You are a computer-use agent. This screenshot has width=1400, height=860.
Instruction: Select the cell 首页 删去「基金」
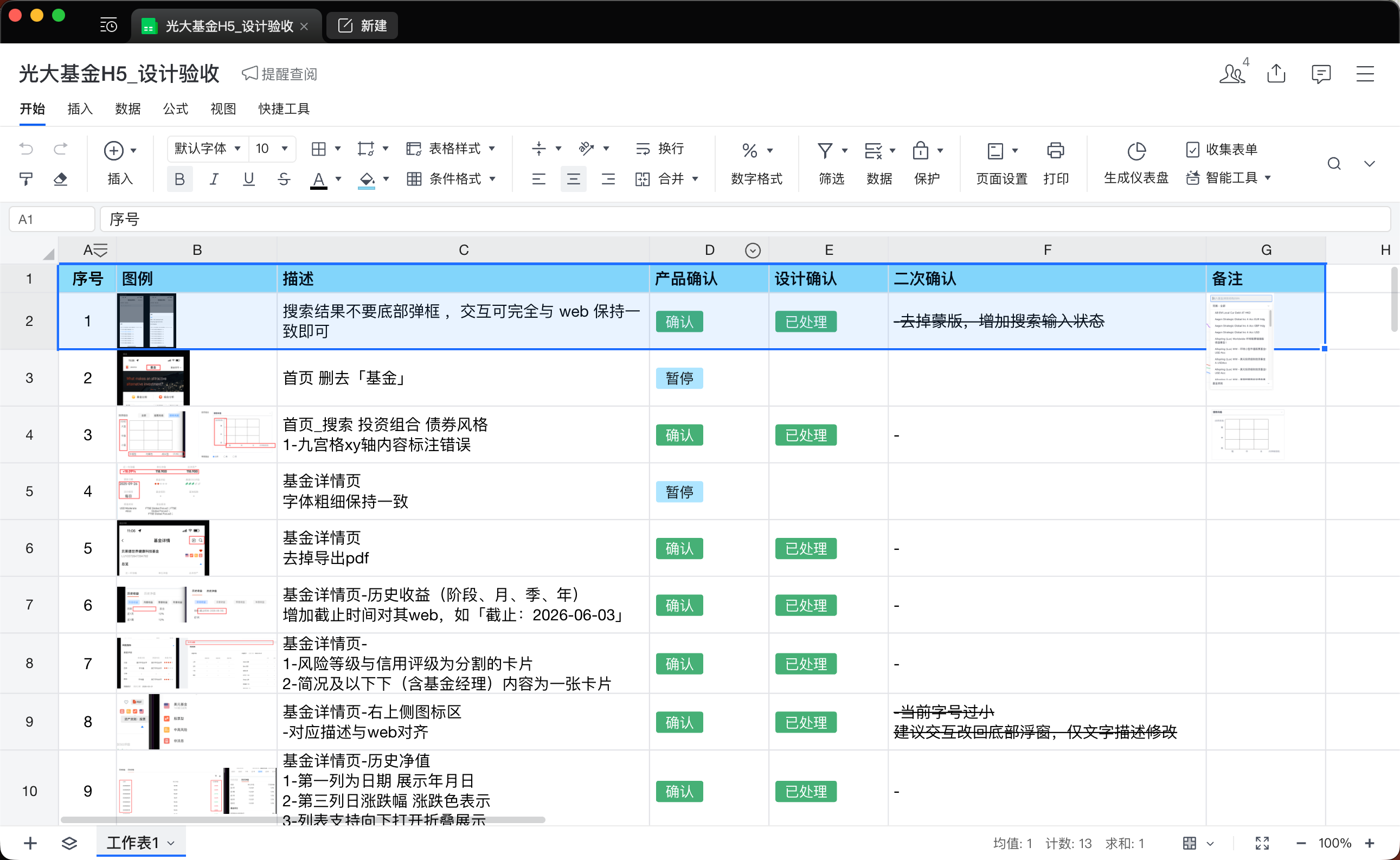coord(463,377)
